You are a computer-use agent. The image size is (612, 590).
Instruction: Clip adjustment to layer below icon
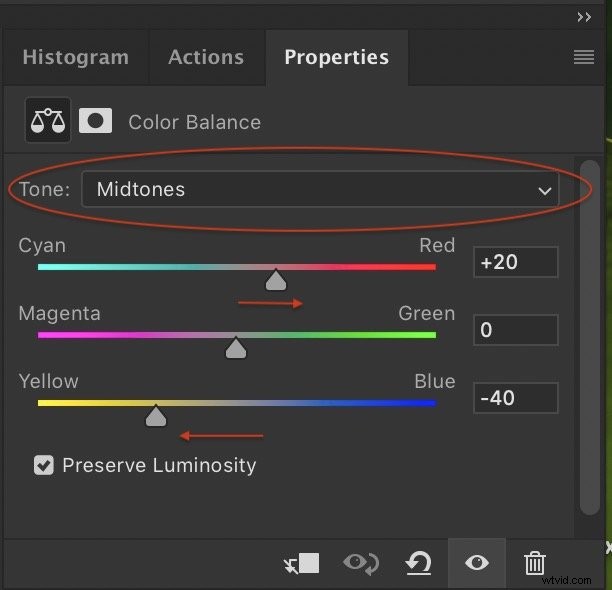coord(301,563)
